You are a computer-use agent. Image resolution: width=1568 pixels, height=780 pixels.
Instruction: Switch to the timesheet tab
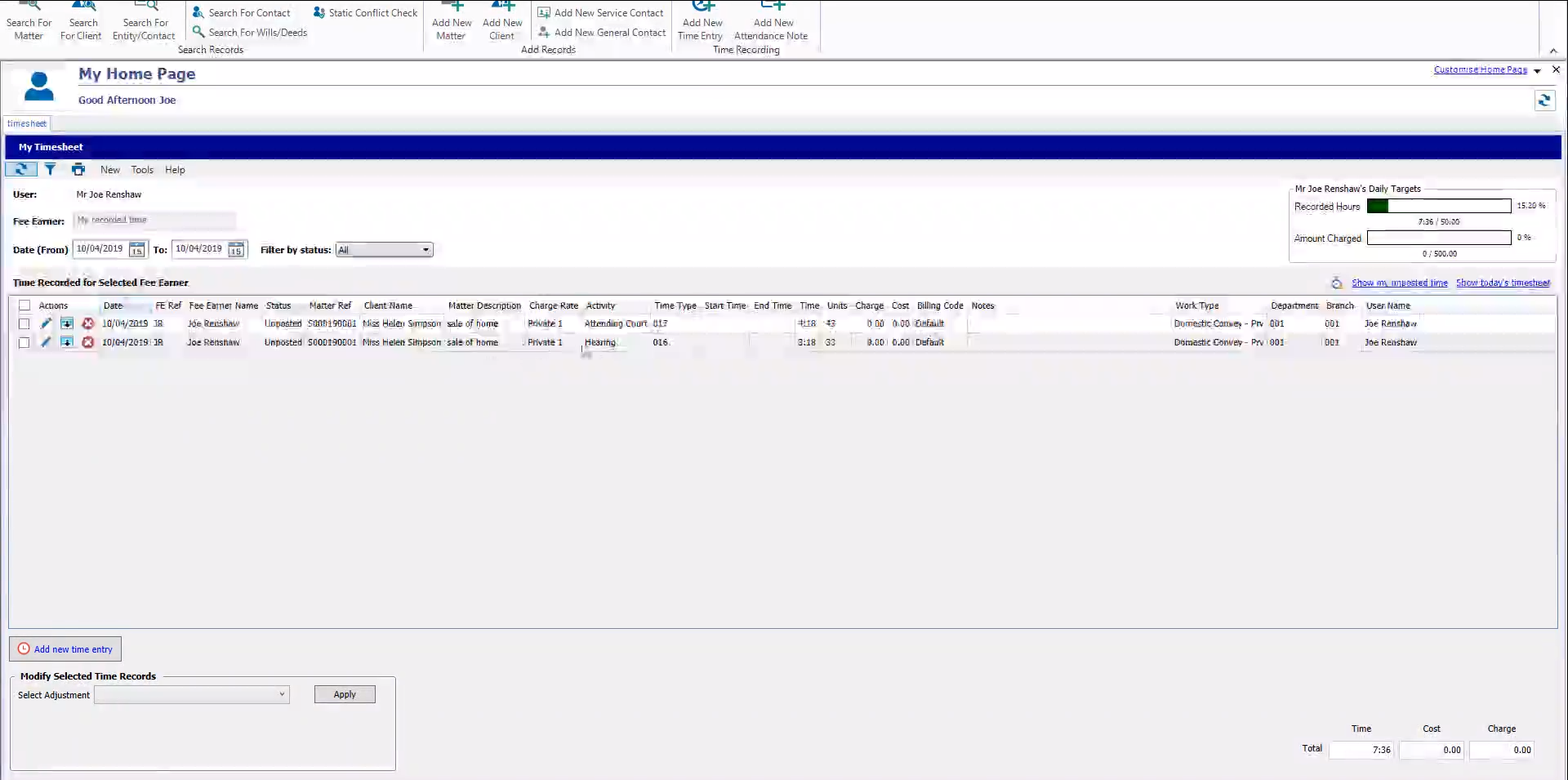click(27, 123)
